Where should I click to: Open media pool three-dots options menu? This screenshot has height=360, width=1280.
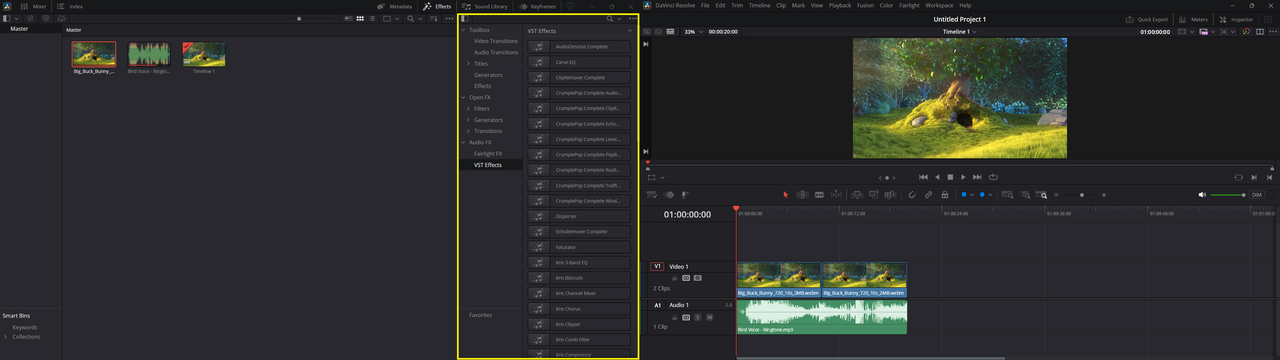(449, 18)
